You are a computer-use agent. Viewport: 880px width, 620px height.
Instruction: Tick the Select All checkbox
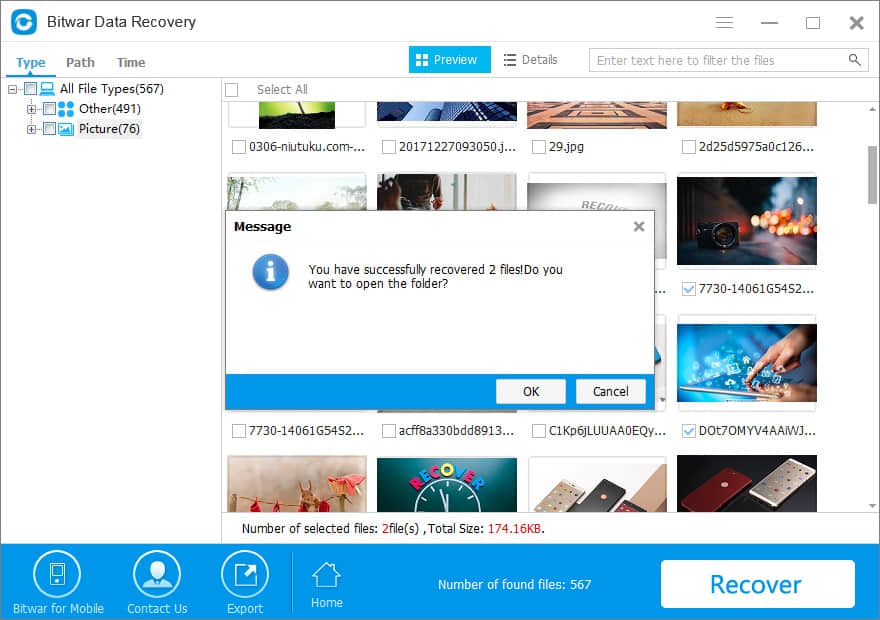click(x=231, y=90)
